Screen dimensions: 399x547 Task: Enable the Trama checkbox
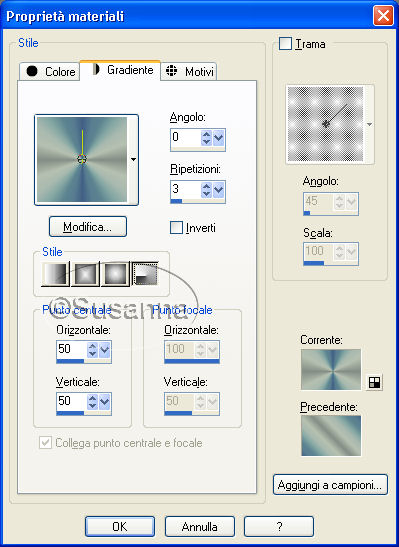click(285, 44)
